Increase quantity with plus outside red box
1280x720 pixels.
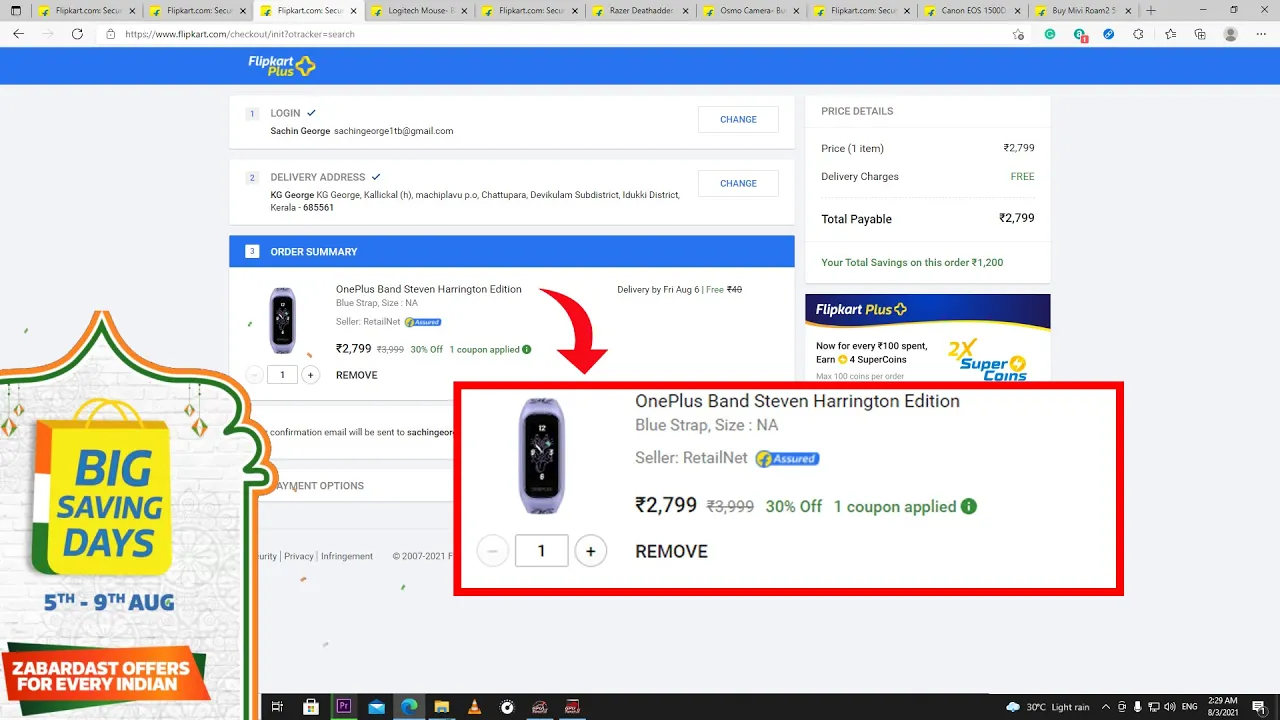[310, 375]
